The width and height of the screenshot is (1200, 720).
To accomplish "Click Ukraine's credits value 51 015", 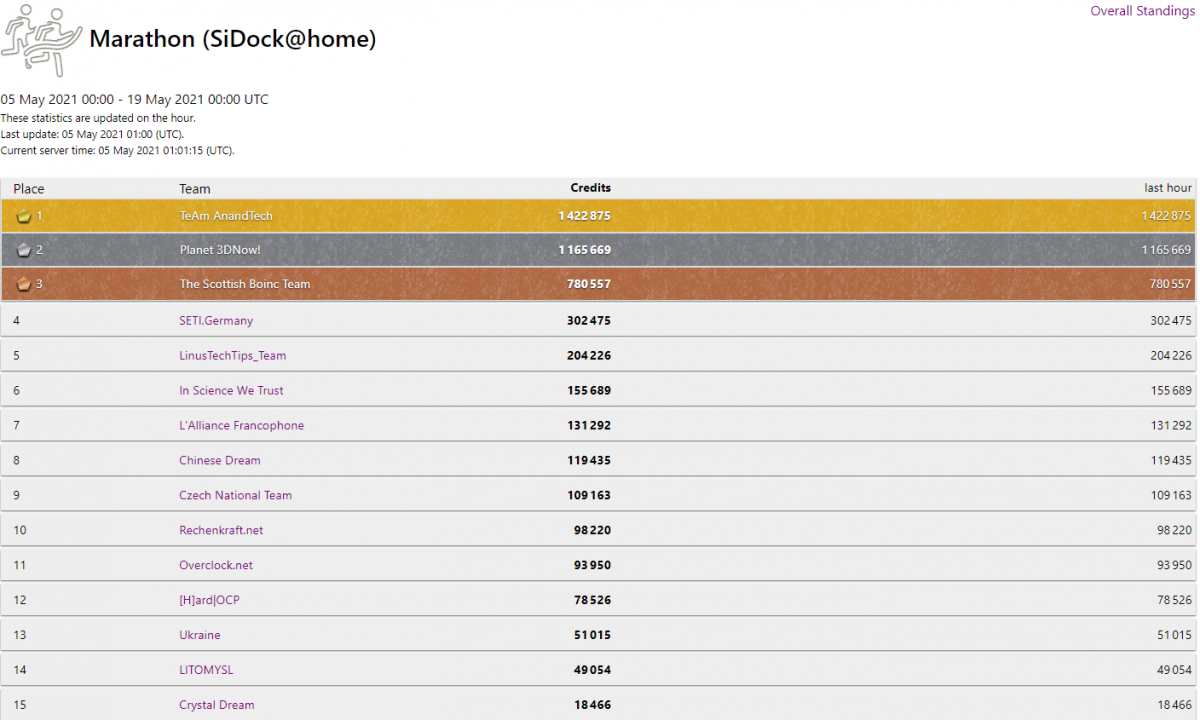I will (x=593, y=636).
